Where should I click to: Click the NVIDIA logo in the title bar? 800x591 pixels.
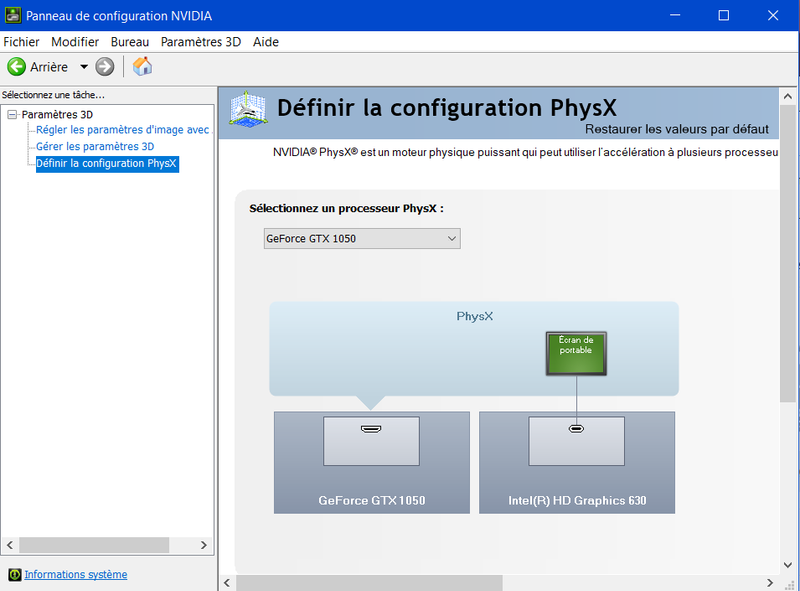(12, 16)
